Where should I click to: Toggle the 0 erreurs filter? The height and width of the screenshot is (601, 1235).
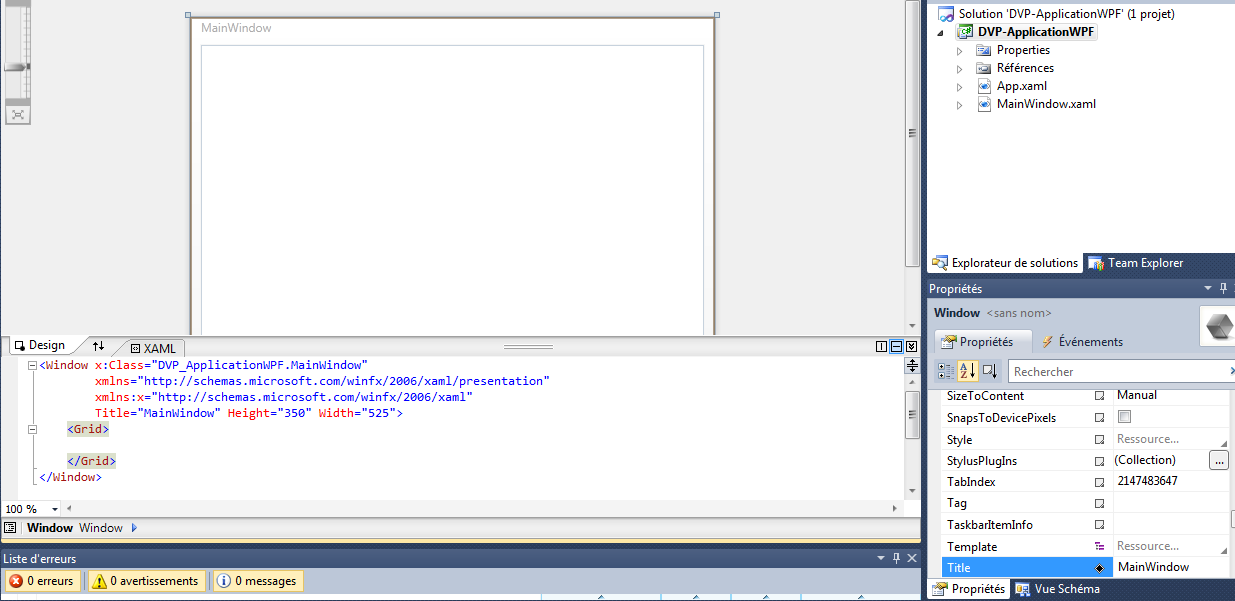coord(42,581)
